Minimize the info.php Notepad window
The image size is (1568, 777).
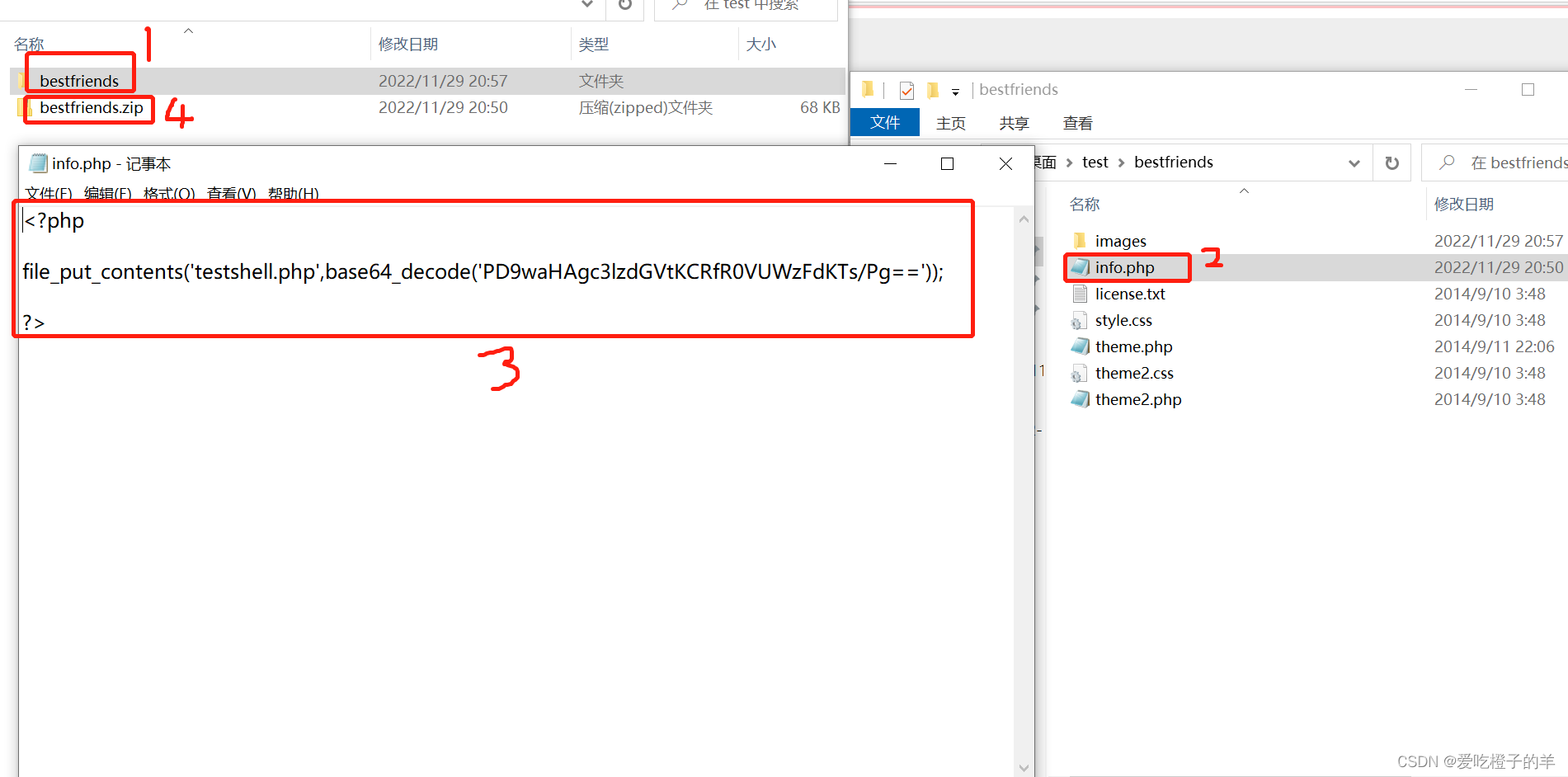coord(890,163)
